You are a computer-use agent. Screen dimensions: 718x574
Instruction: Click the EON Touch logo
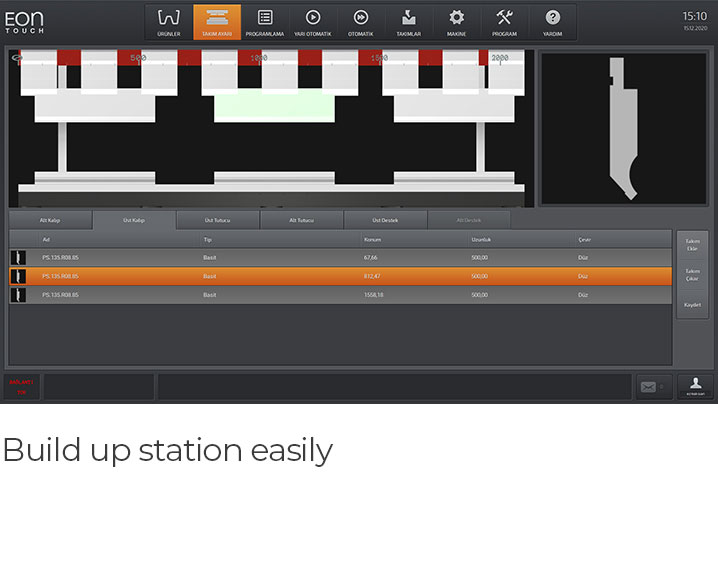pyautogui.click(x=24, y=22)
